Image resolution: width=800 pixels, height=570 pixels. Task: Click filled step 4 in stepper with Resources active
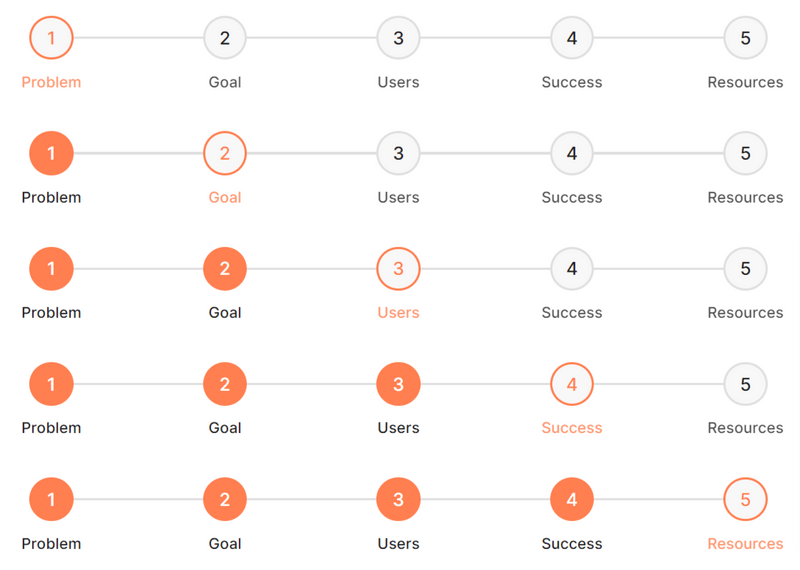(572, 500)
